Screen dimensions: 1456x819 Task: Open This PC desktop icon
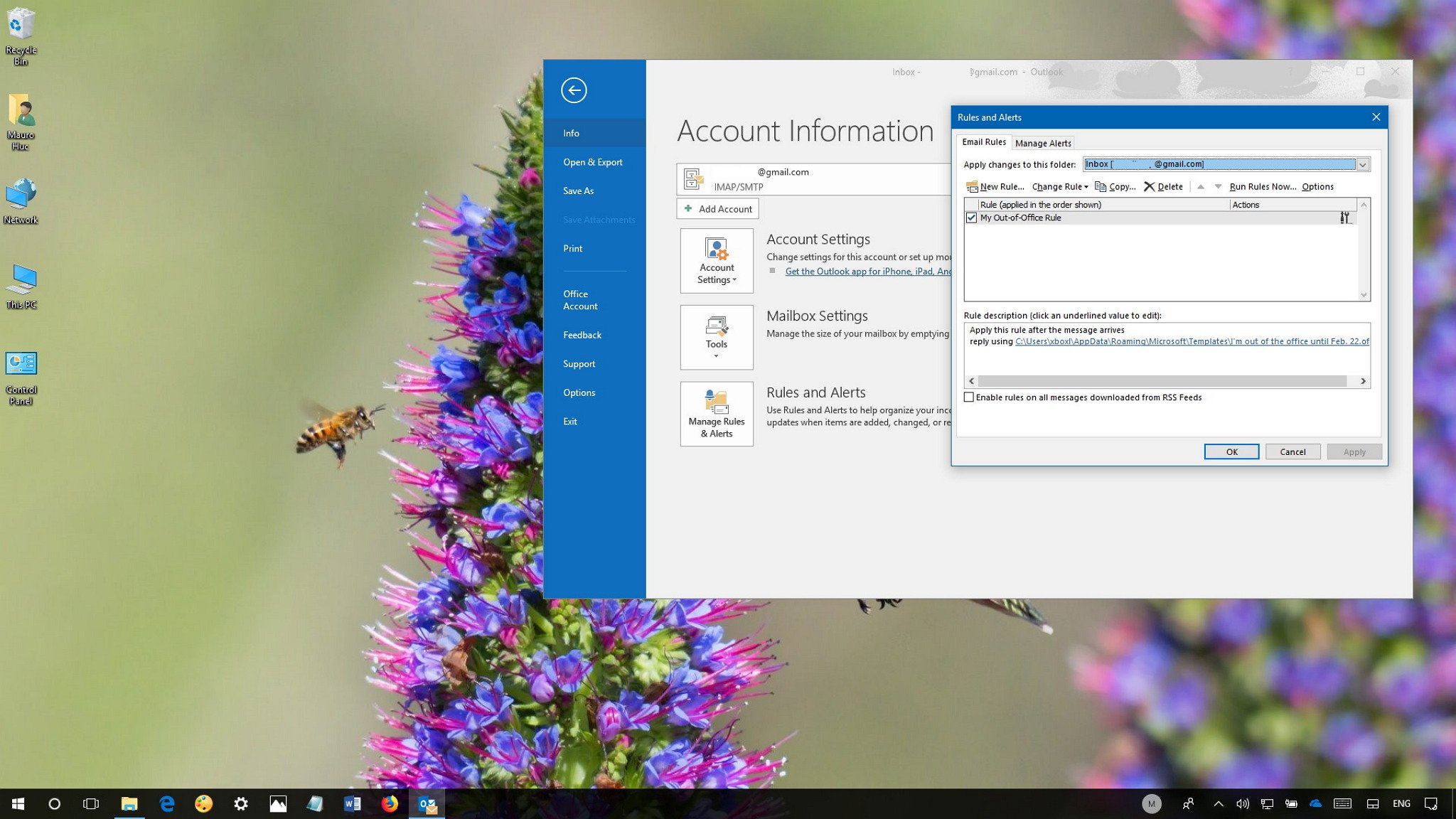[21, 287]
